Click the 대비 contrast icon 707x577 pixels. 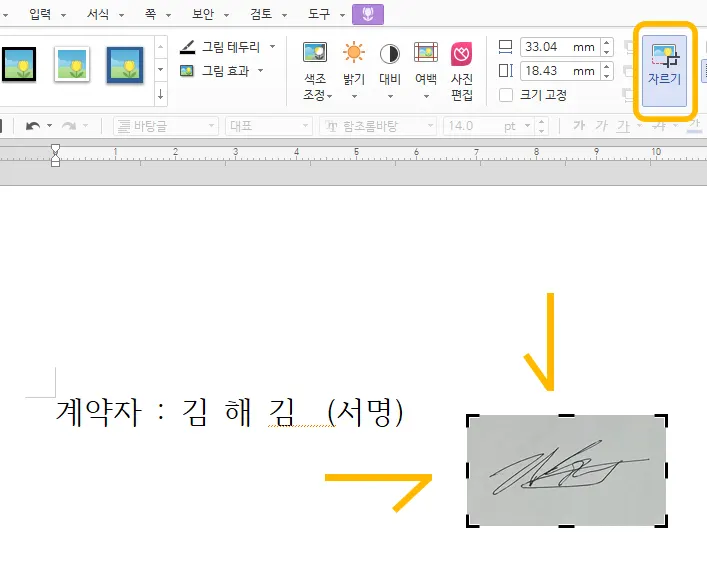coord(390,54)
